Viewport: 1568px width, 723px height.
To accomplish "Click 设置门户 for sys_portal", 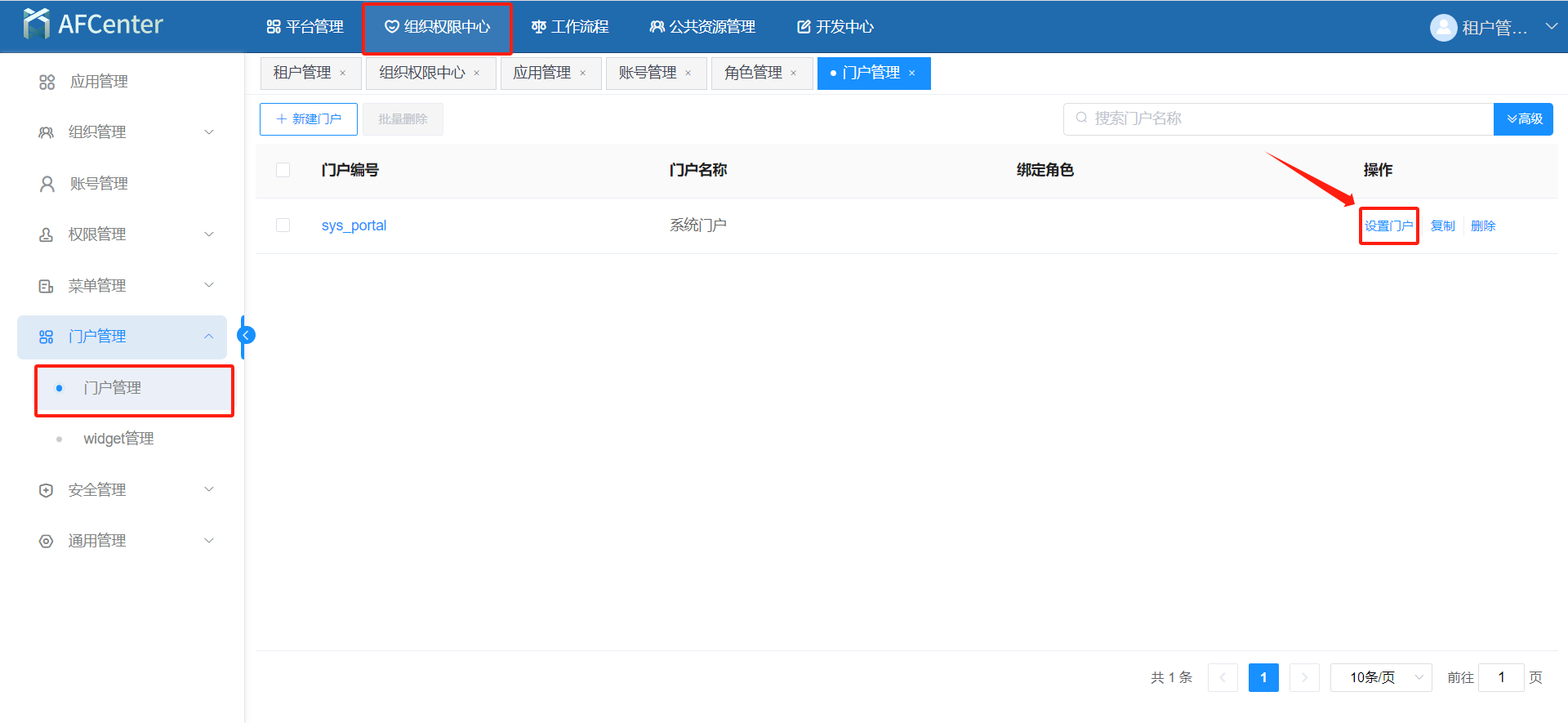I will point(1388,226).
